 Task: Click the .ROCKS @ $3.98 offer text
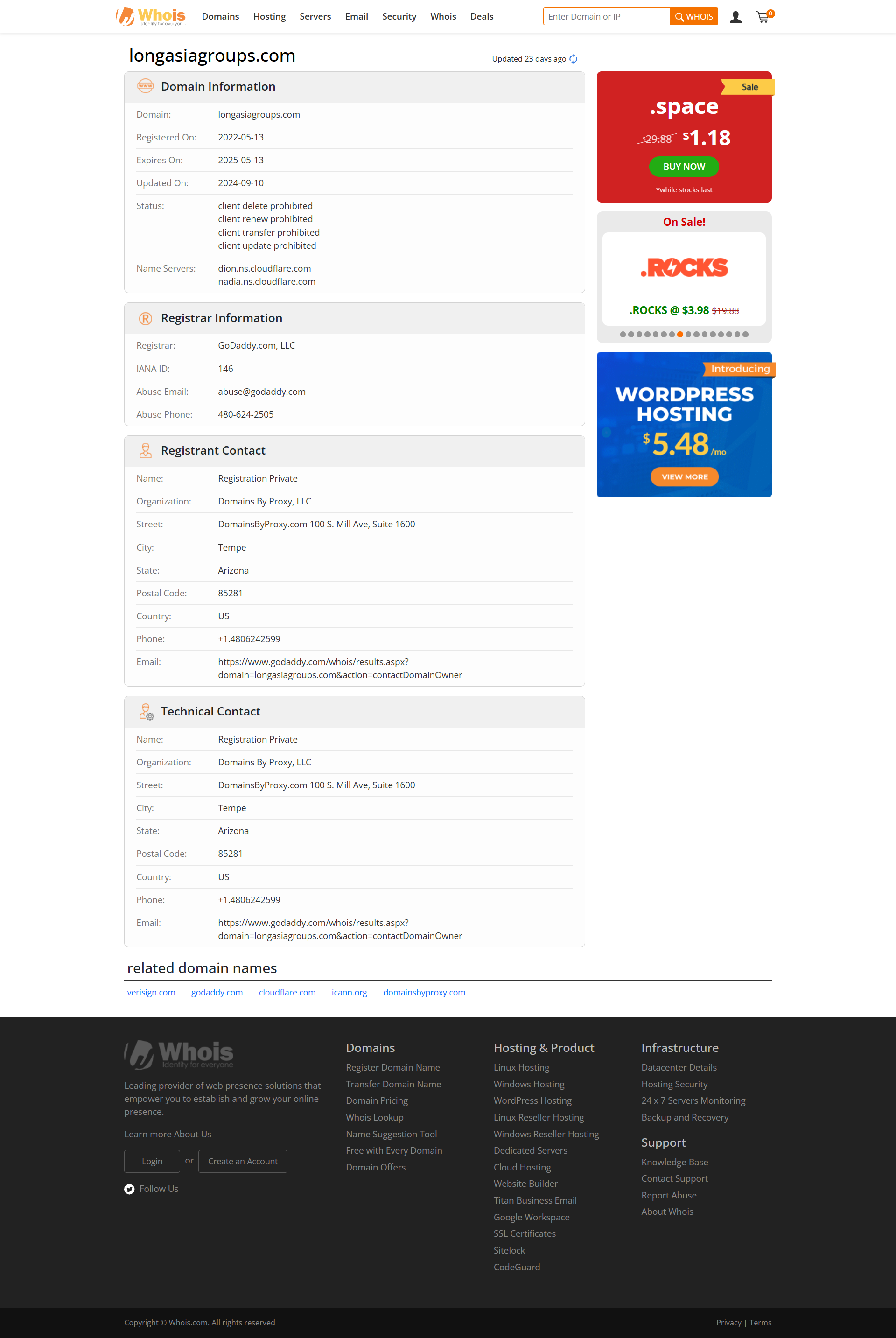(669, 310)
